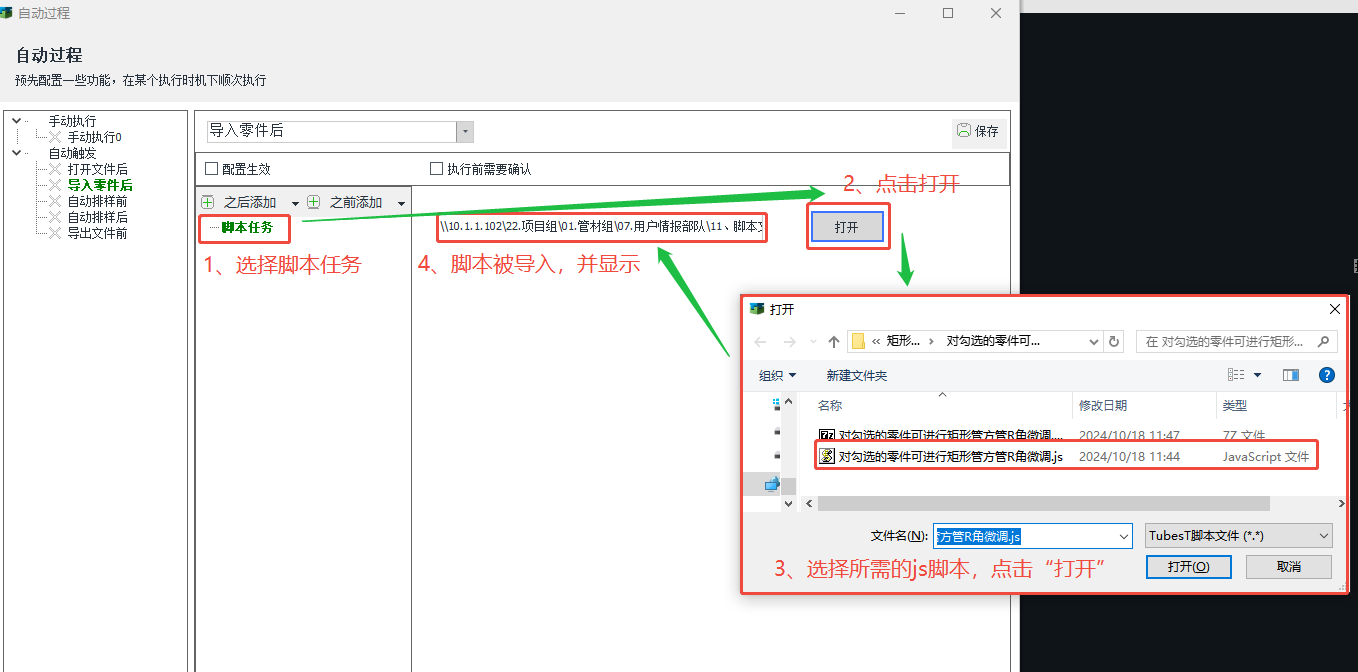Select 手动执行0 in the tree
Image resolution: width=1358 pixels, height=672 pixels.
(x=94, y=137)
